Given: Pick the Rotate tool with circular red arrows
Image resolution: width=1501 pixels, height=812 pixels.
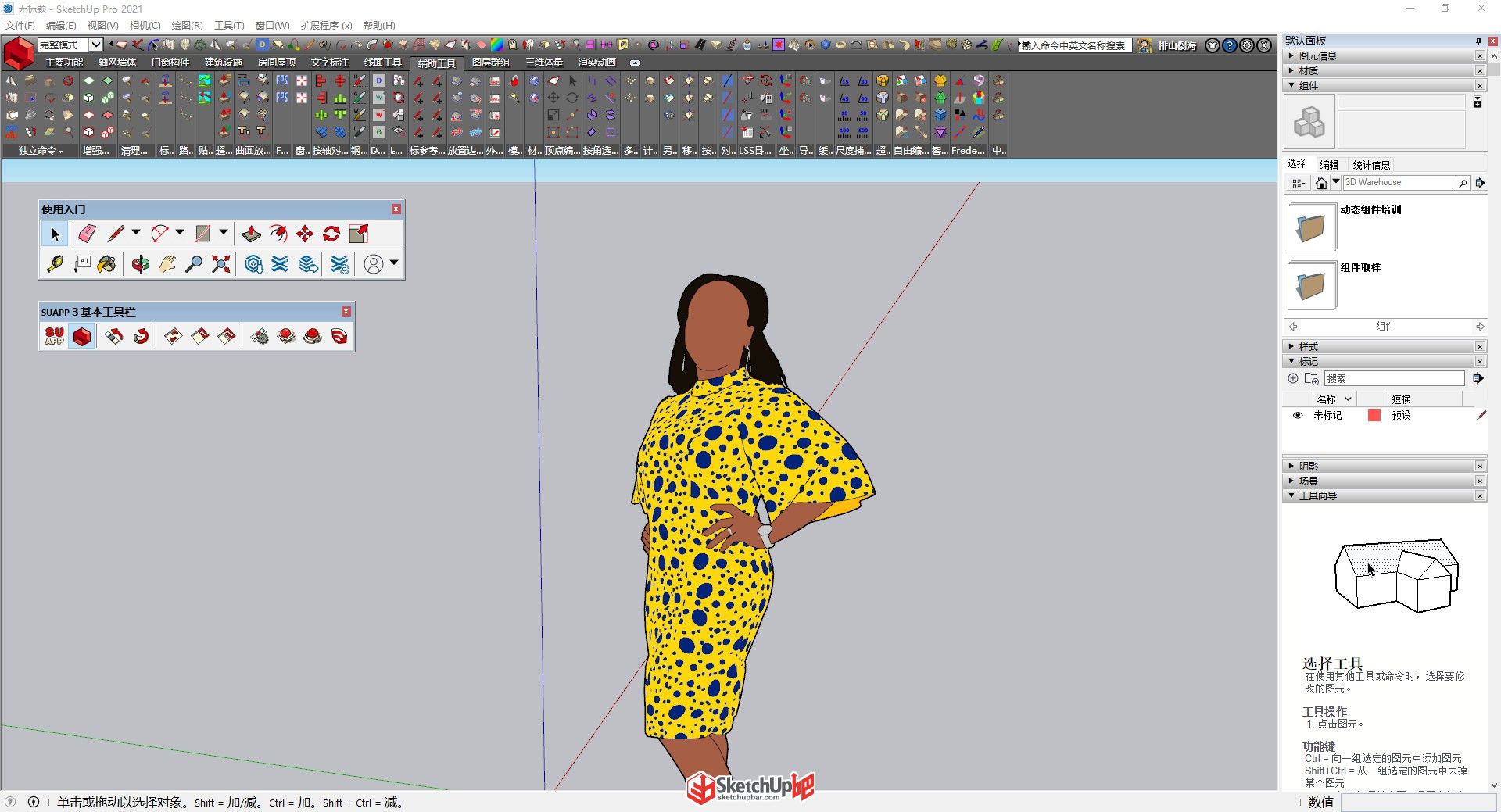Looking at the screenshot, I should (331, 234).
